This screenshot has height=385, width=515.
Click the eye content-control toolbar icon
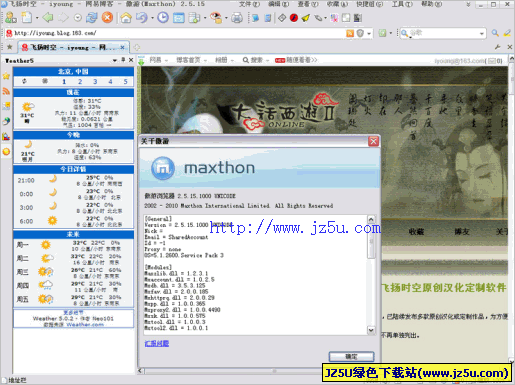[x=216, y=17]
